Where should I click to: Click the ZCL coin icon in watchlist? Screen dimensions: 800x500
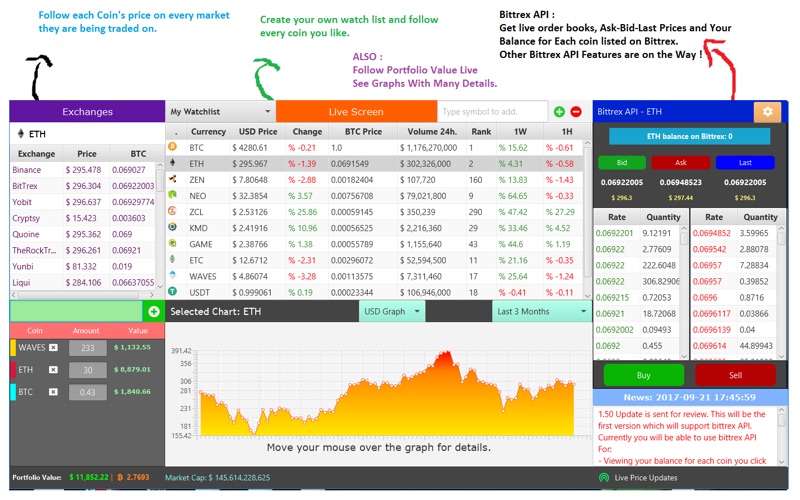click(172, 211)
